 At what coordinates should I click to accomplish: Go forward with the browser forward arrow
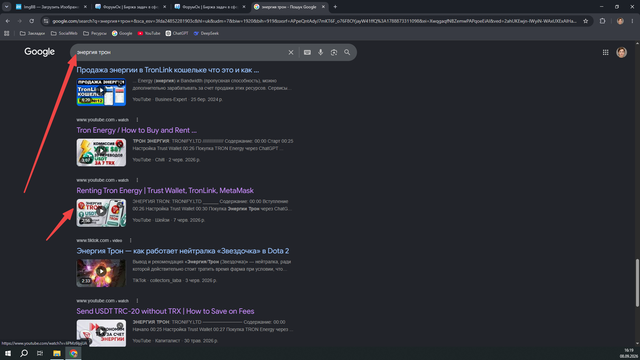19,21
